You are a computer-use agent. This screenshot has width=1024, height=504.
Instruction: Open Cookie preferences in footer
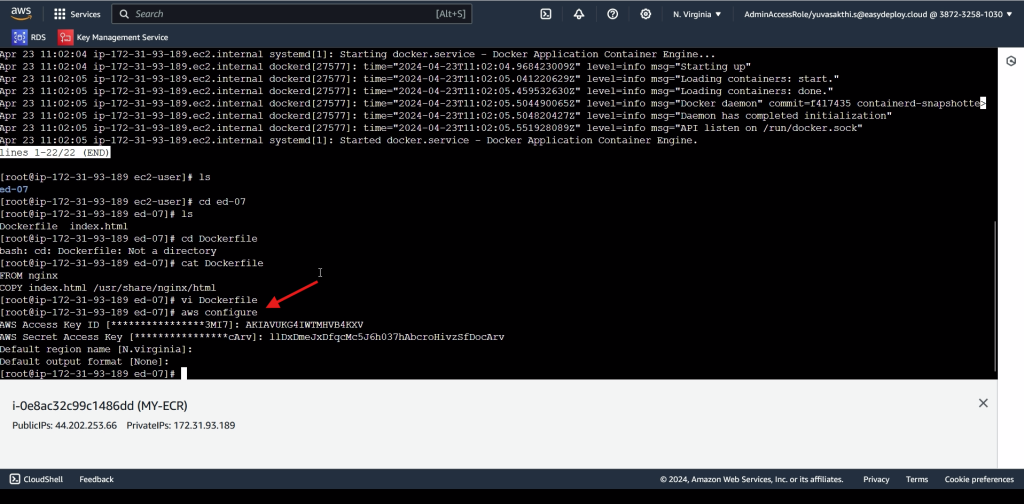pyautogui.click(x=979, y=480)
